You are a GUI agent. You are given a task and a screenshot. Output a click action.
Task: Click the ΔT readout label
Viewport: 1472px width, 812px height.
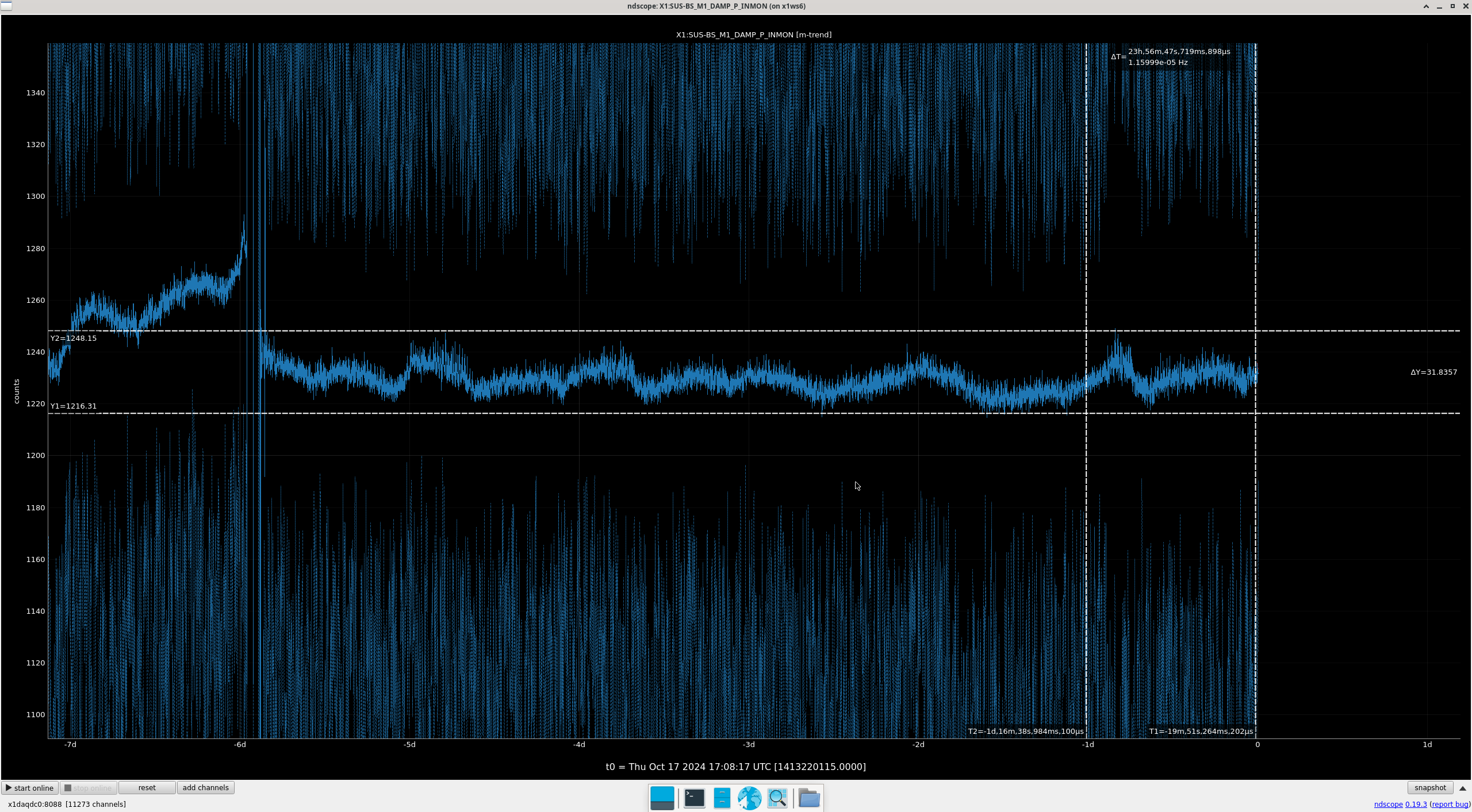point(1118,57)
